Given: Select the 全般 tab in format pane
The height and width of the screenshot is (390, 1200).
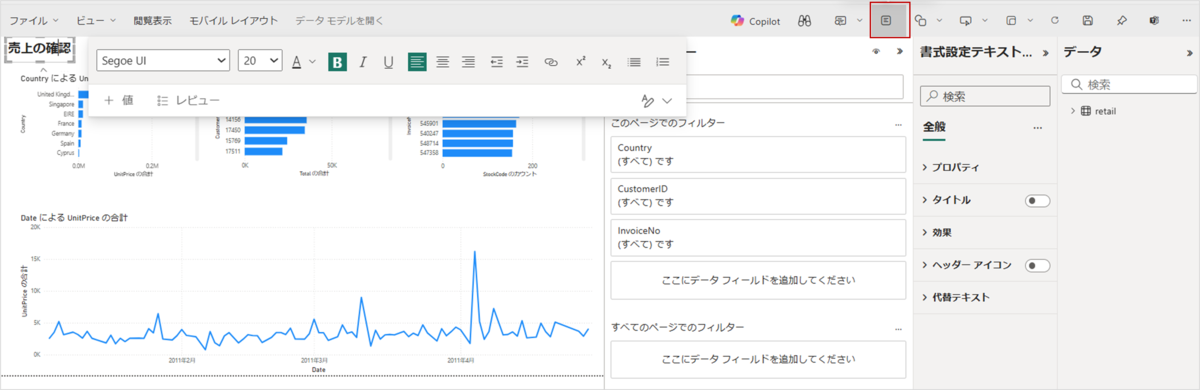Looking at the screenshot, I should click(934, 127).
